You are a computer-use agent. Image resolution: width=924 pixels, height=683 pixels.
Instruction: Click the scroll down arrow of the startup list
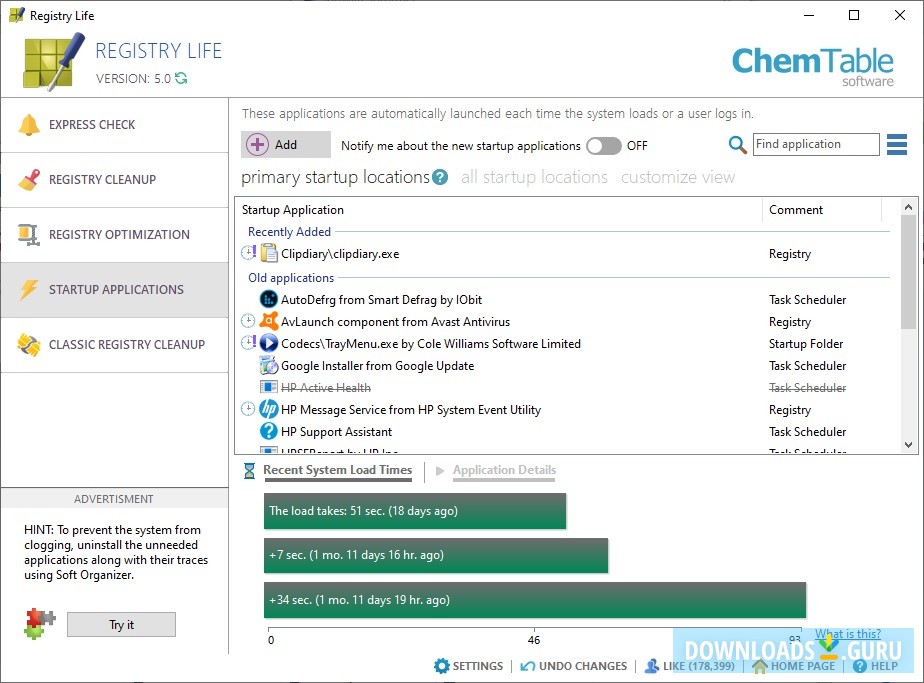click(908, 445)
